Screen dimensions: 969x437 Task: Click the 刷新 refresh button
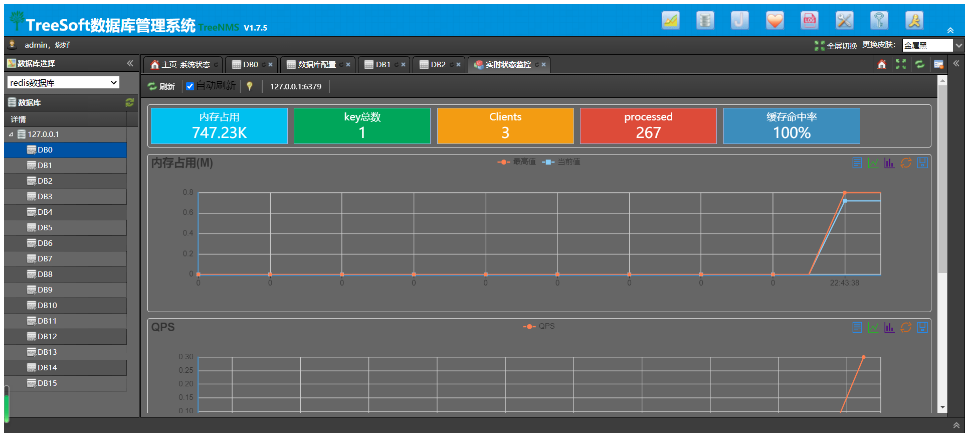[162, 86]
